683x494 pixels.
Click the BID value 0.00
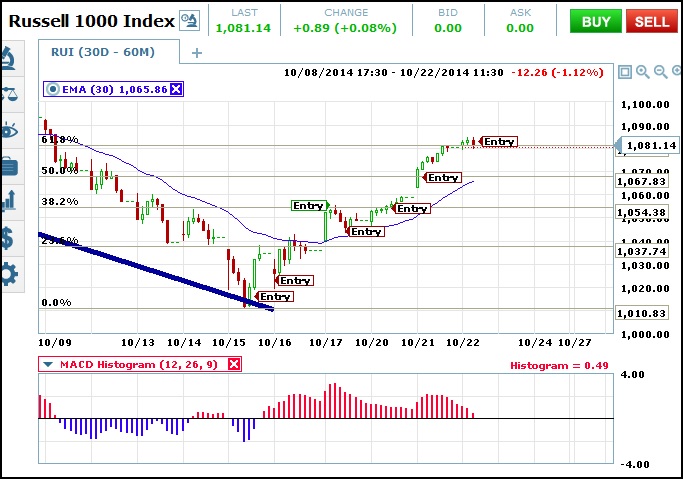(448, 28)
